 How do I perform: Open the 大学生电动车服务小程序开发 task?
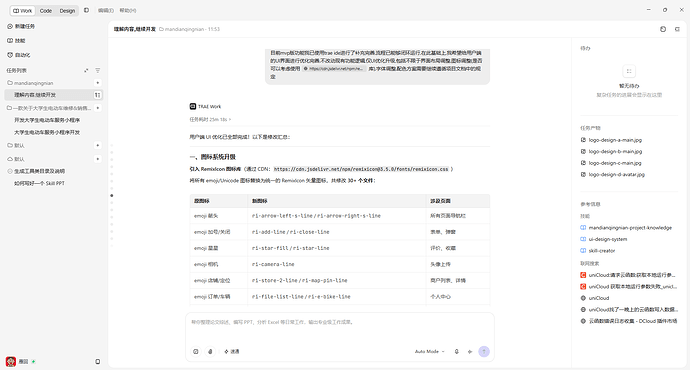point(47,132)
